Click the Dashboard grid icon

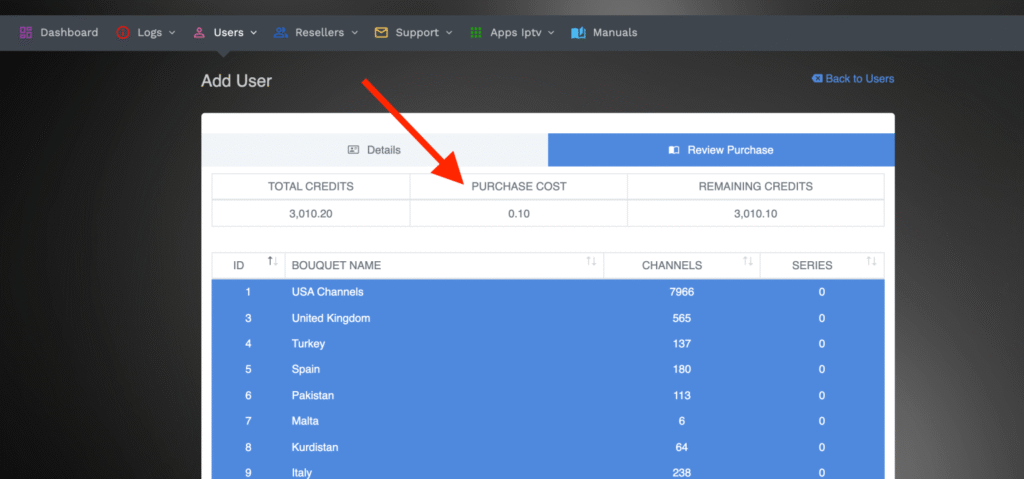[x=26, y=33]
